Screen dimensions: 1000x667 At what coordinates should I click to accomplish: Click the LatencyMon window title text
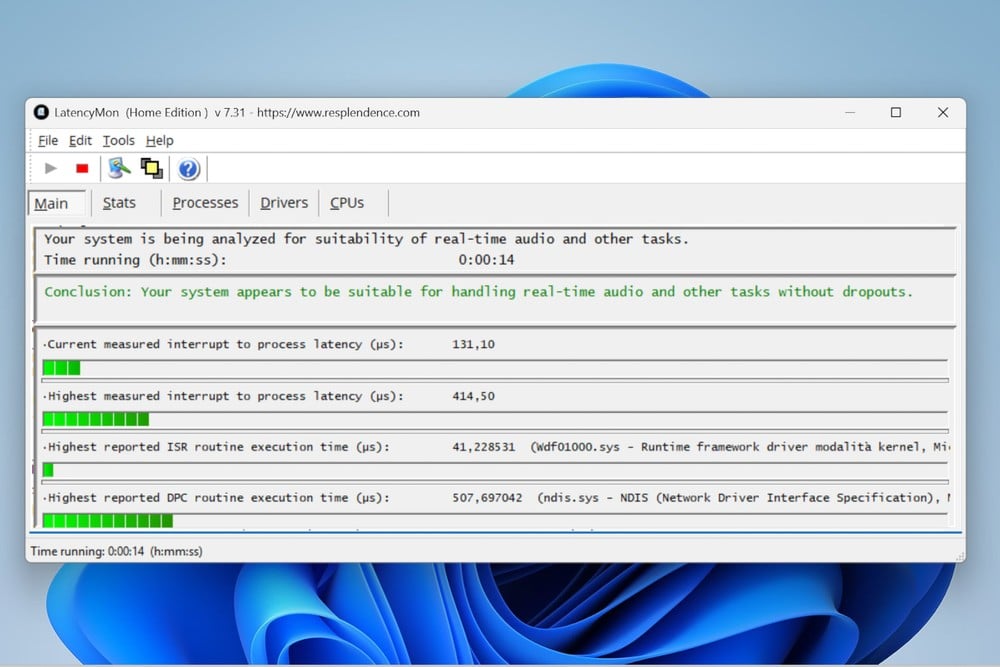pos(237,113)
